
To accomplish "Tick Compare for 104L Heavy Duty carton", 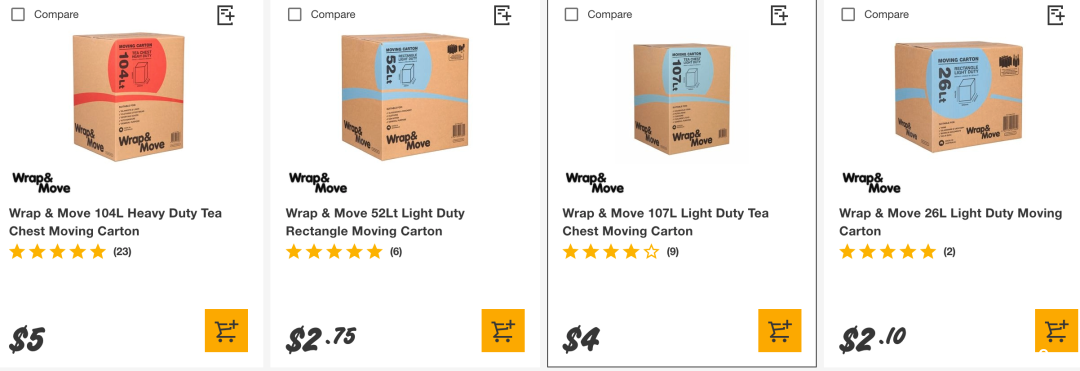I will click(18, 14).
